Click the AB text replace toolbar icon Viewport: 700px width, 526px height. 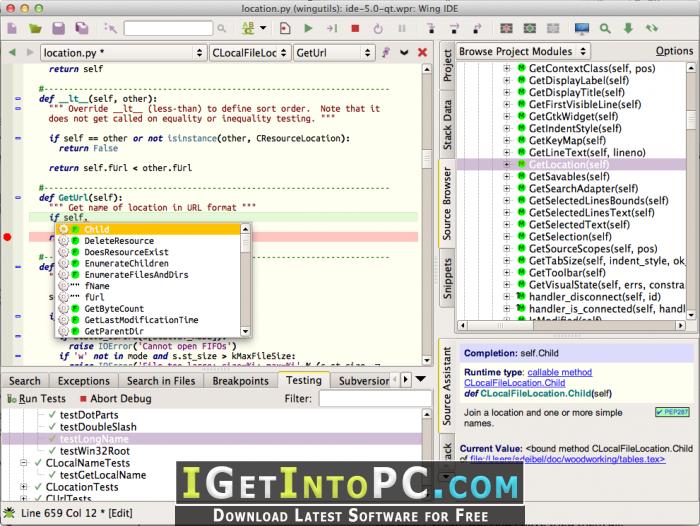click(x=248, y=29)
